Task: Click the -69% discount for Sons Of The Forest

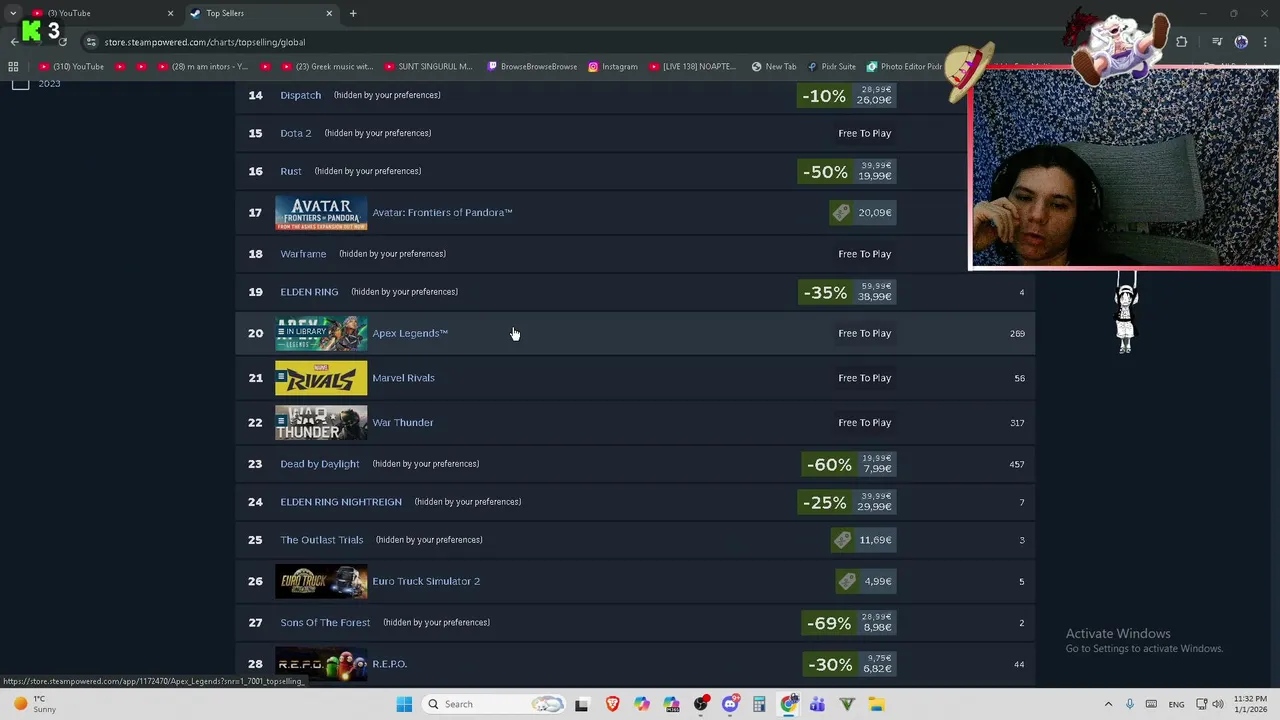Action: click(829, 623)
